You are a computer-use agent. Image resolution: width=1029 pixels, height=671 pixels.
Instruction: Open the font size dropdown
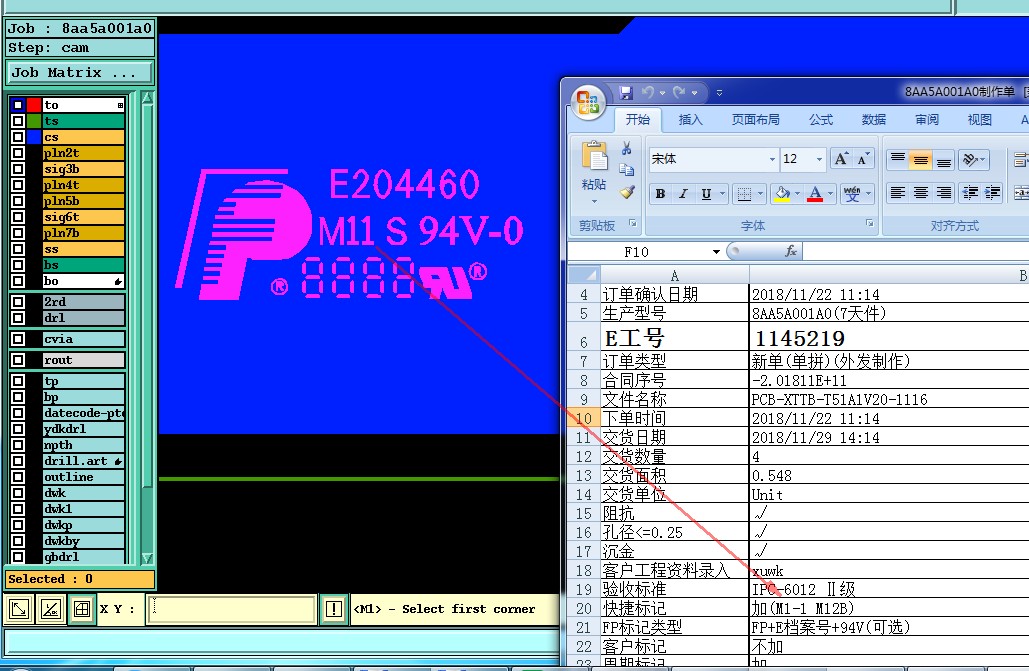click(x=819, y=159)
